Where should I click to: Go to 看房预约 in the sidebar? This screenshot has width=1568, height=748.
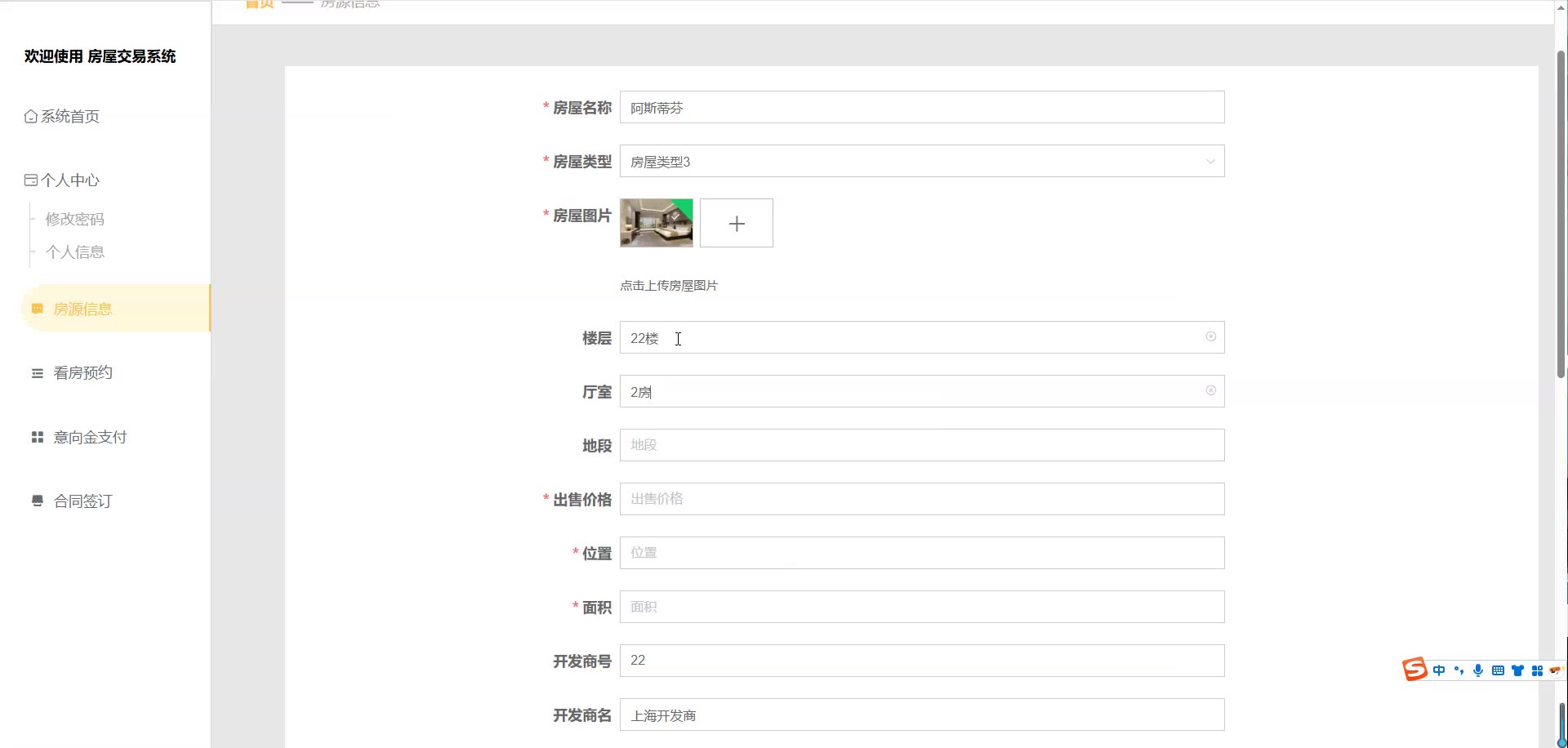tap(82, 372)
